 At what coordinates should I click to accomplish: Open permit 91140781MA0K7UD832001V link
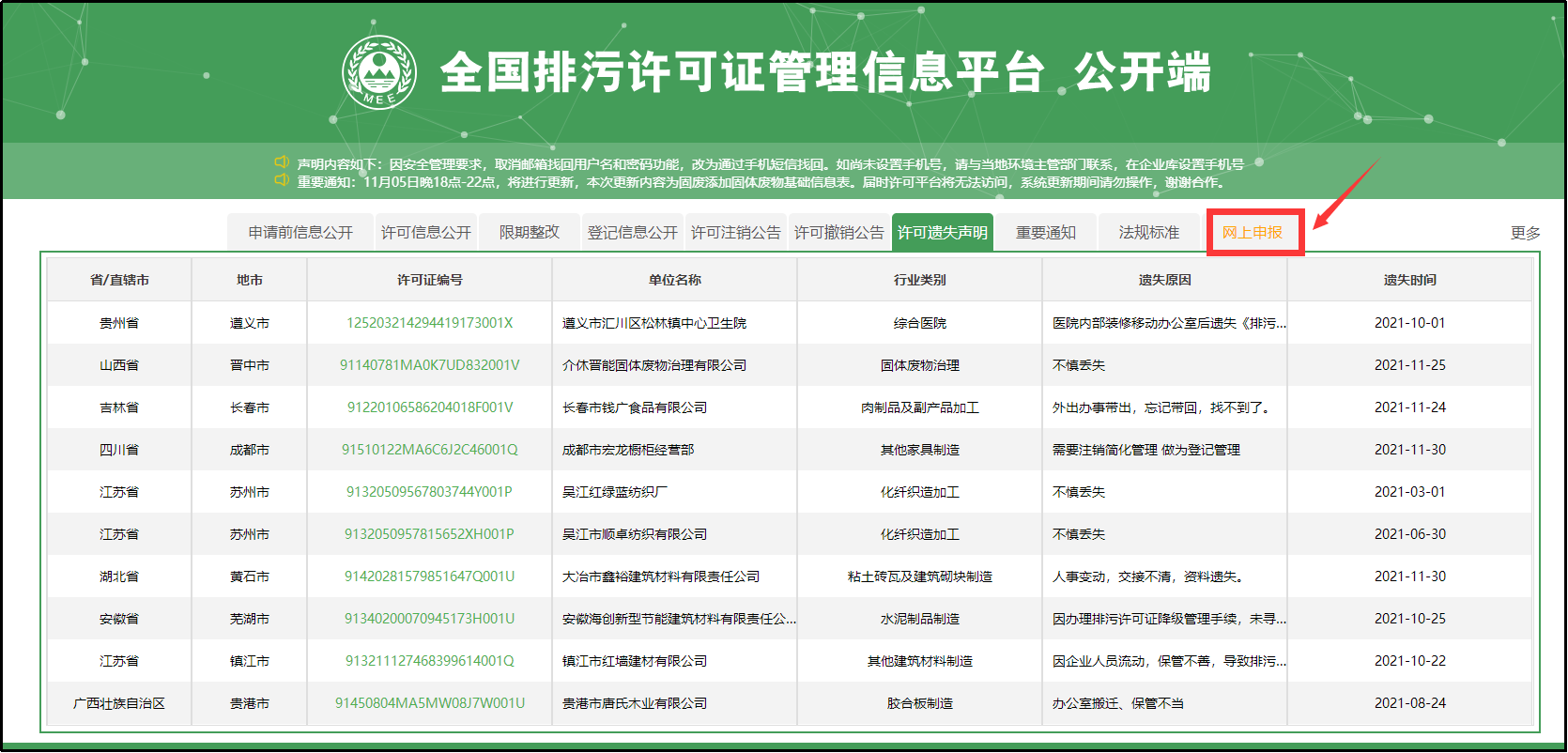(x=429, y=365)
